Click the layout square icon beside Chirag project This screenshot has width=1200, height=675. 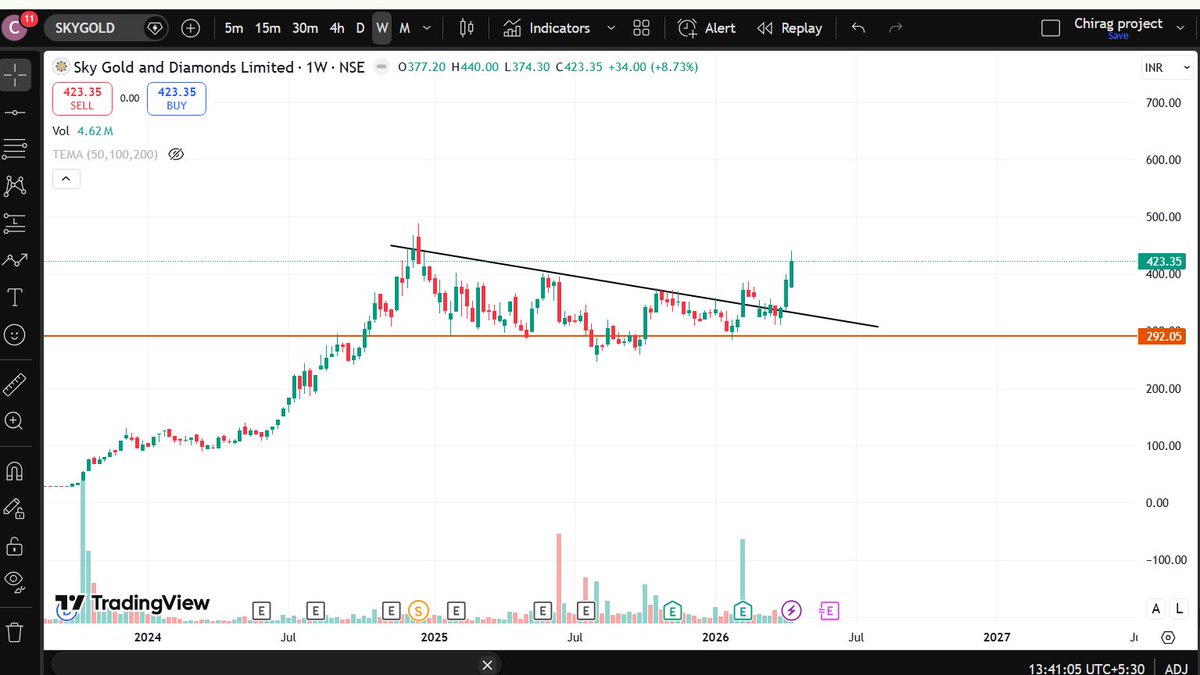pos(1050,28)
